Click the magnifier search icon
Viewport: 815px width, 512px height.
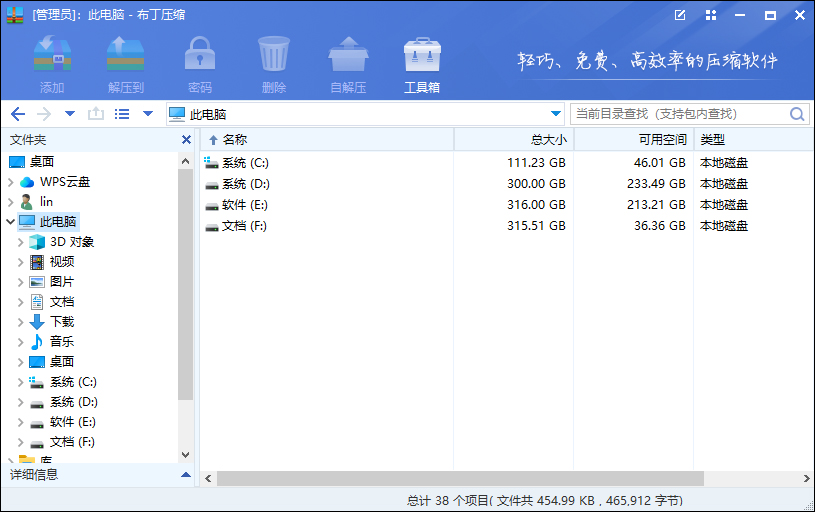pos(797,114)
